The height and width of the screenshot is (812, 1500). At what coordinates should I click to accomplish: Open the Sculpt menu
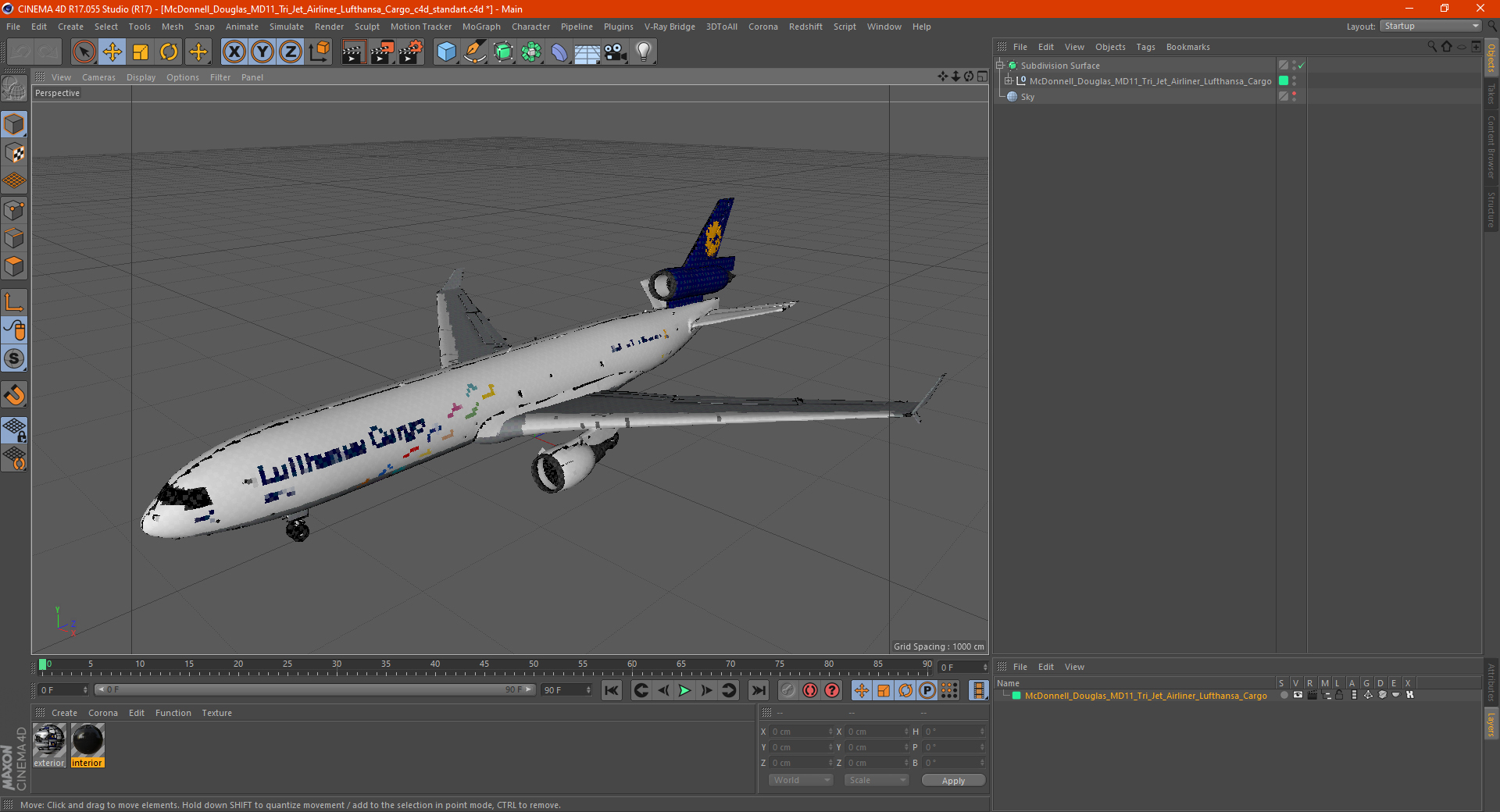pos(366,27)
